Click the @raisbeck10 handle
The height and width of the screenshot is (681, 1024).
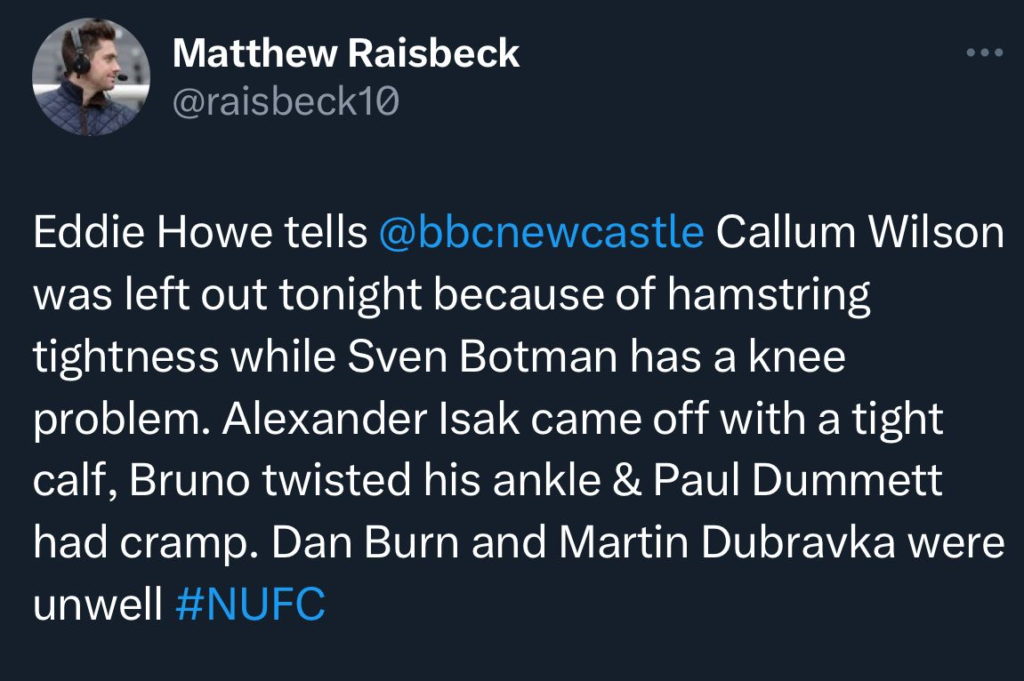click(x=286, y=100)
